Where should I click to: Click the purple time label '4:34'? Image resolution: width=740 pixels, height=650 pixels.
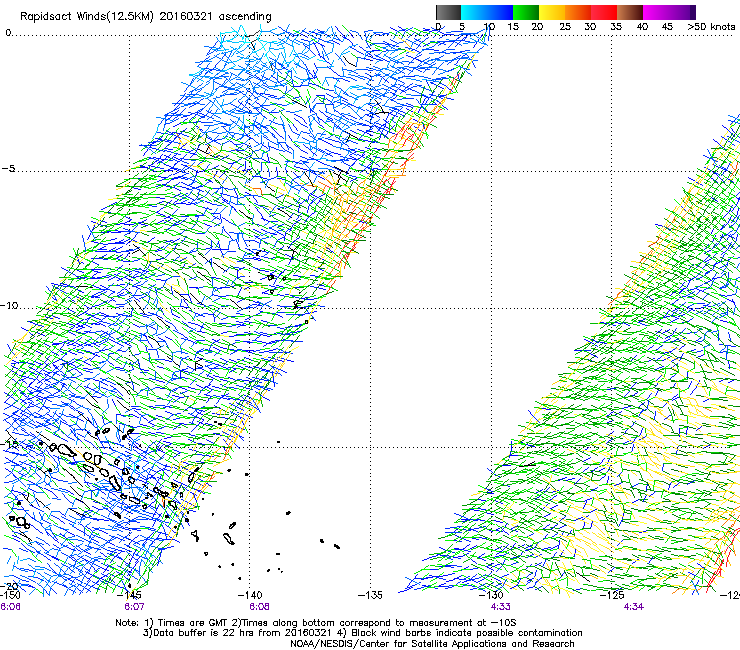pyautogui.click(x=634, y=607)
